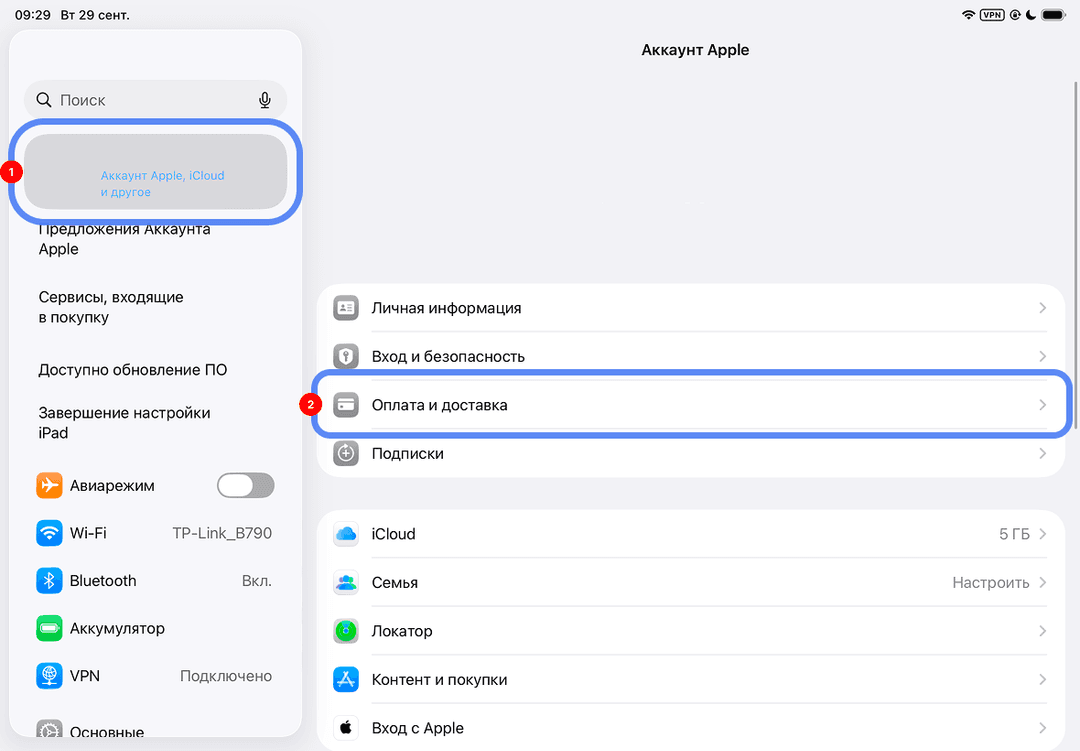Select Доступно обновление ПО in sidebar

pos(132,370)
